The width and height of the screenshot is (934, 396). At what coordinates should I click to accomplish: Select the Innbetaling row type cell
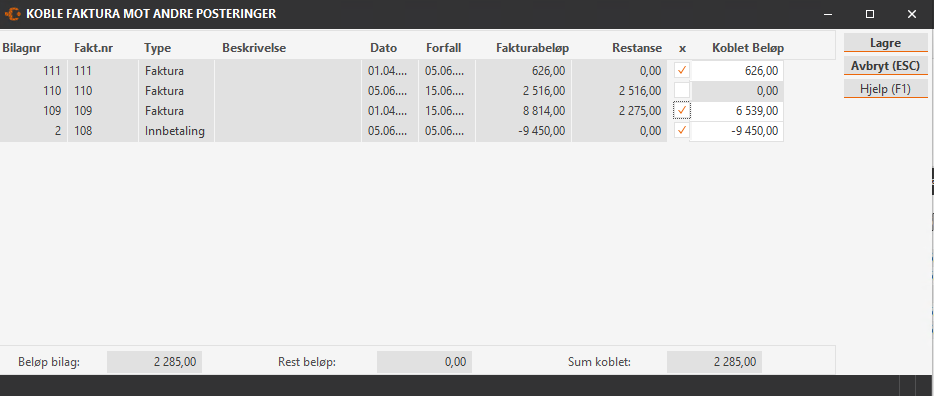[176, 131]
